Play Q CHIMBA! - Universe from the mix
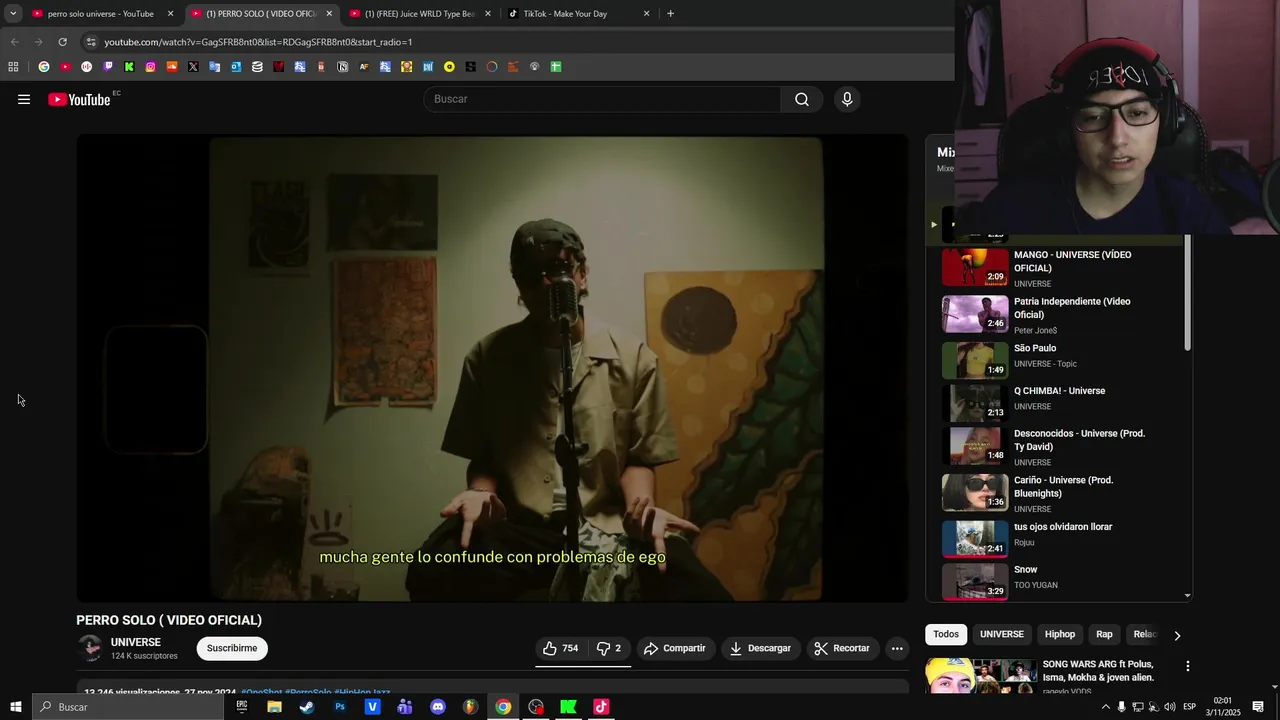Screen dimensions: 1280x720 [1061, 402]
